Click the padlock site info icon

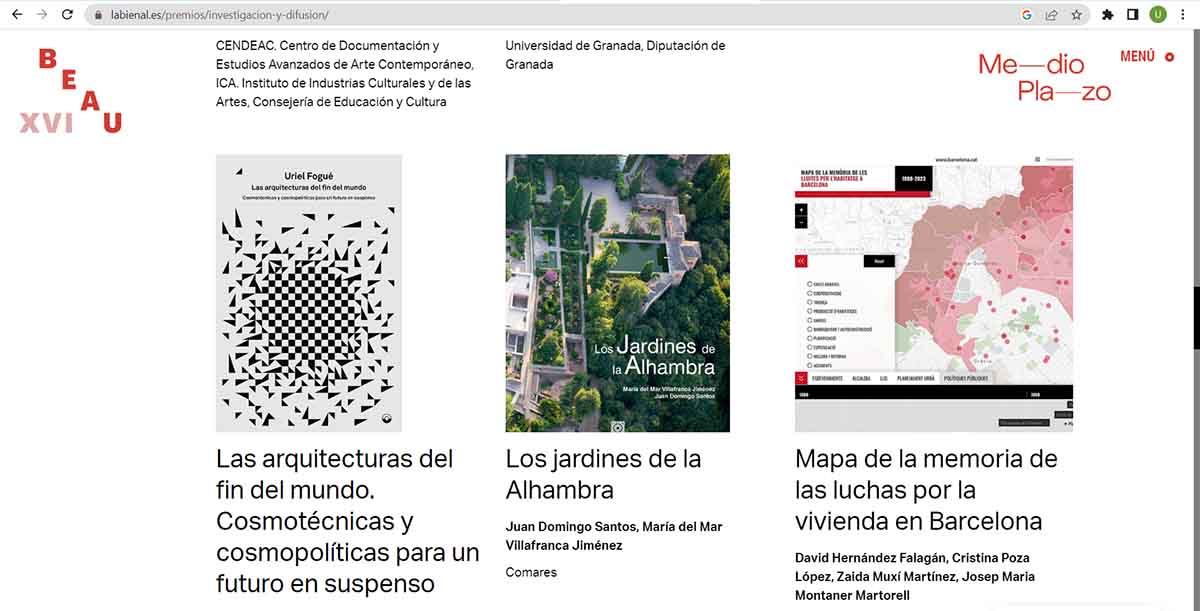pyautogui.click(x=98, y=15)
